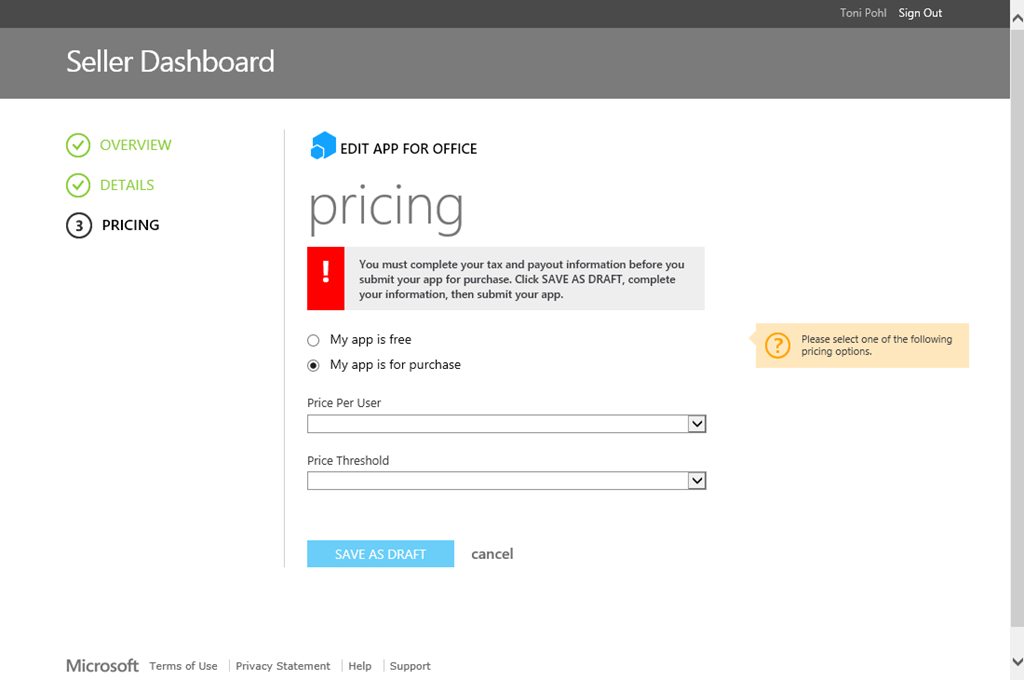Click the red exclamation warning icon
The height and width of the screenshot is (680, 1024).
[x=326, y=278]
